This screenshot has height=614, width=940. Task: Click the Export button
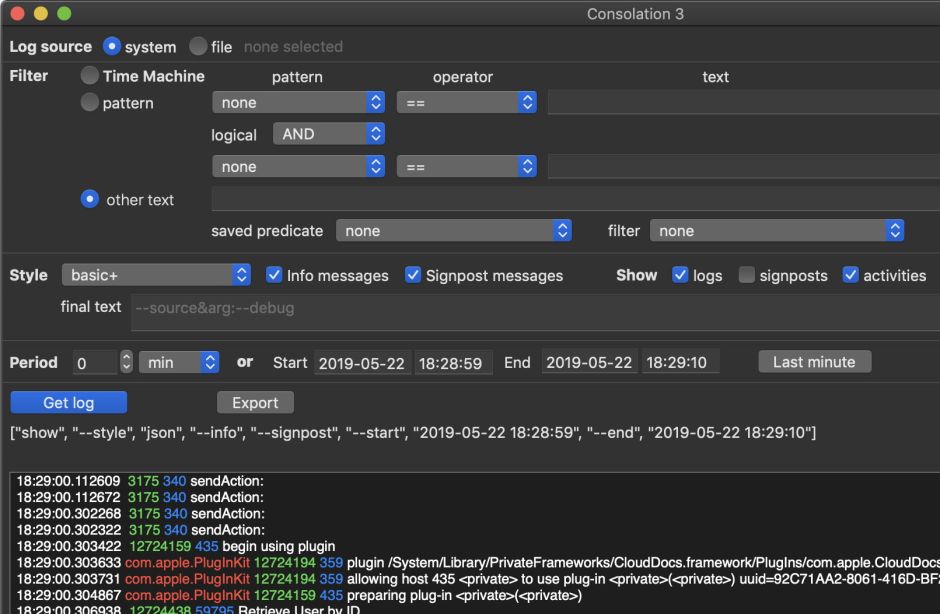pos(255,403)
